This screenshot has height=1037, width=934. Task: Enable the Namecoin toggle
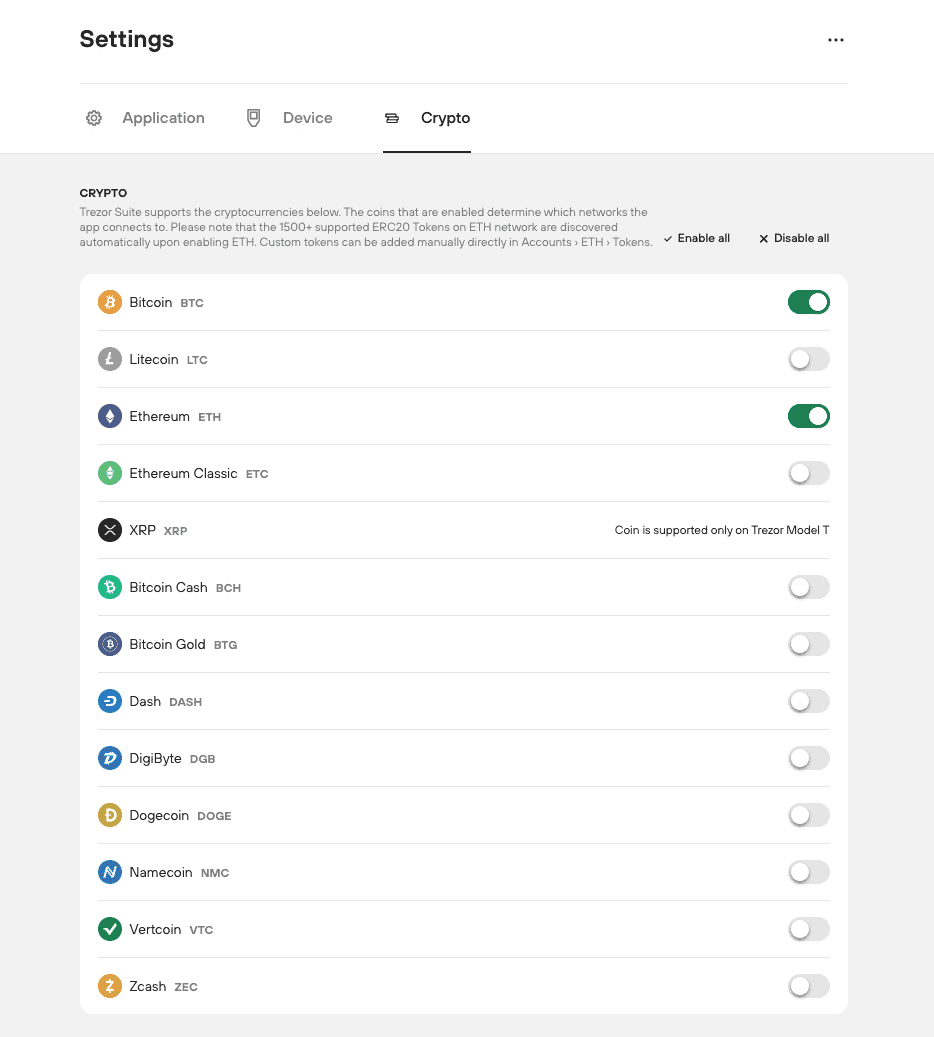point(808,872)
